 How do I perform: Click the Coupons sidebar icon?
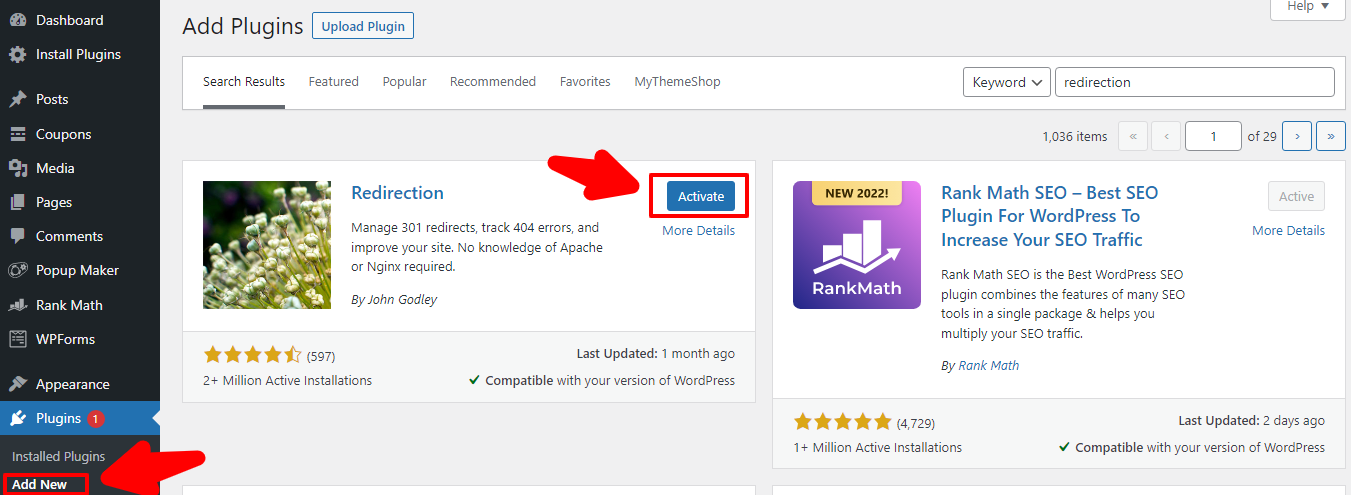click(17, 134)
